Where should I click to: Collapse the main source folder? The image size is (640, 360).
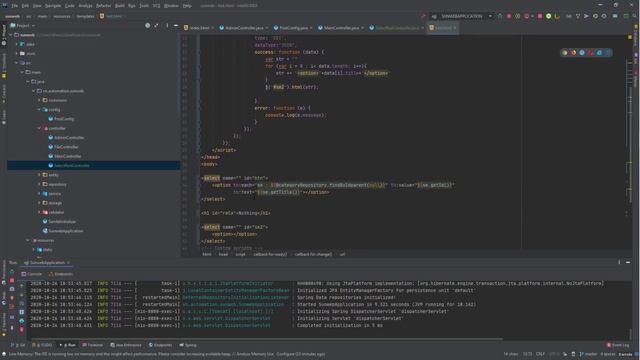pos(22,72)
